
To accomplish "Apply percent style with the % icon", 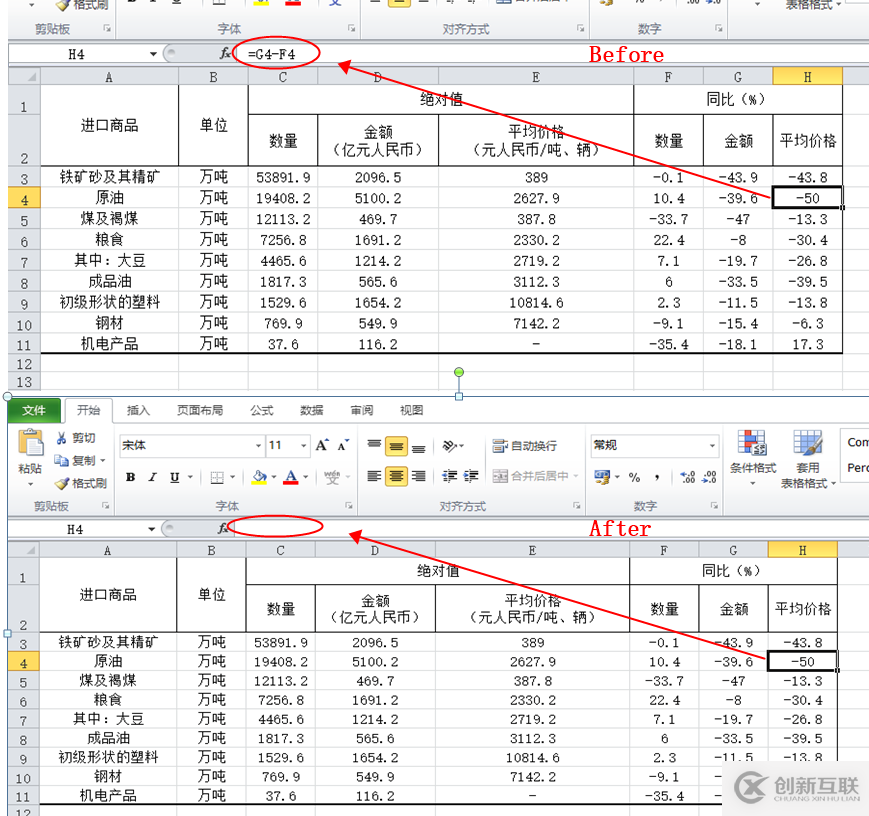I will (635, 477).
